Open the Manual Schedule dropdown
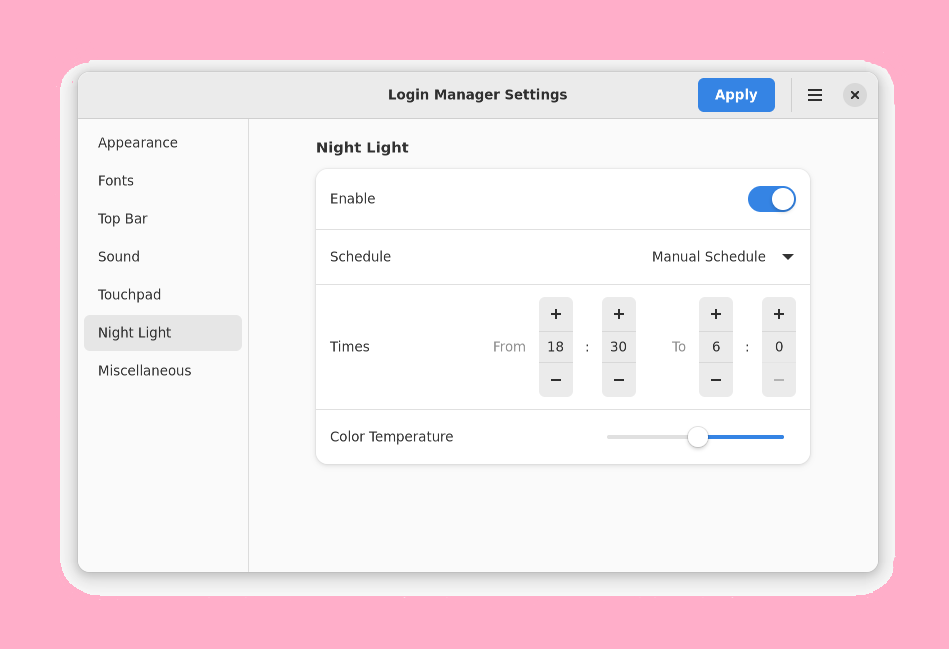Viewport: 949px width, 649px height. [722, 257]
